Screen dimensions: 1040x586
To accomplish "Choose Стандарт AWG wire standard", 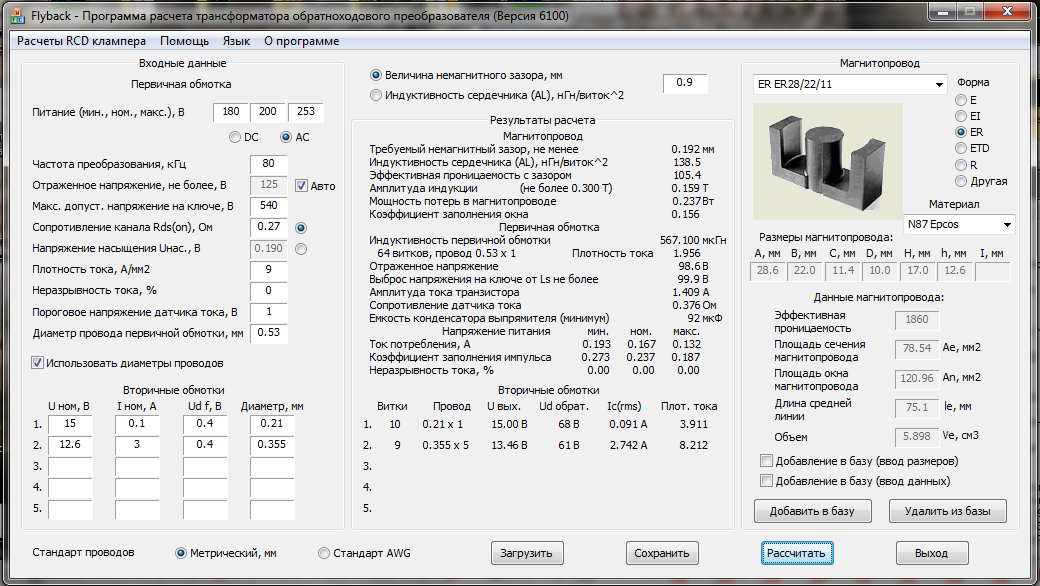I will [324, 553].
